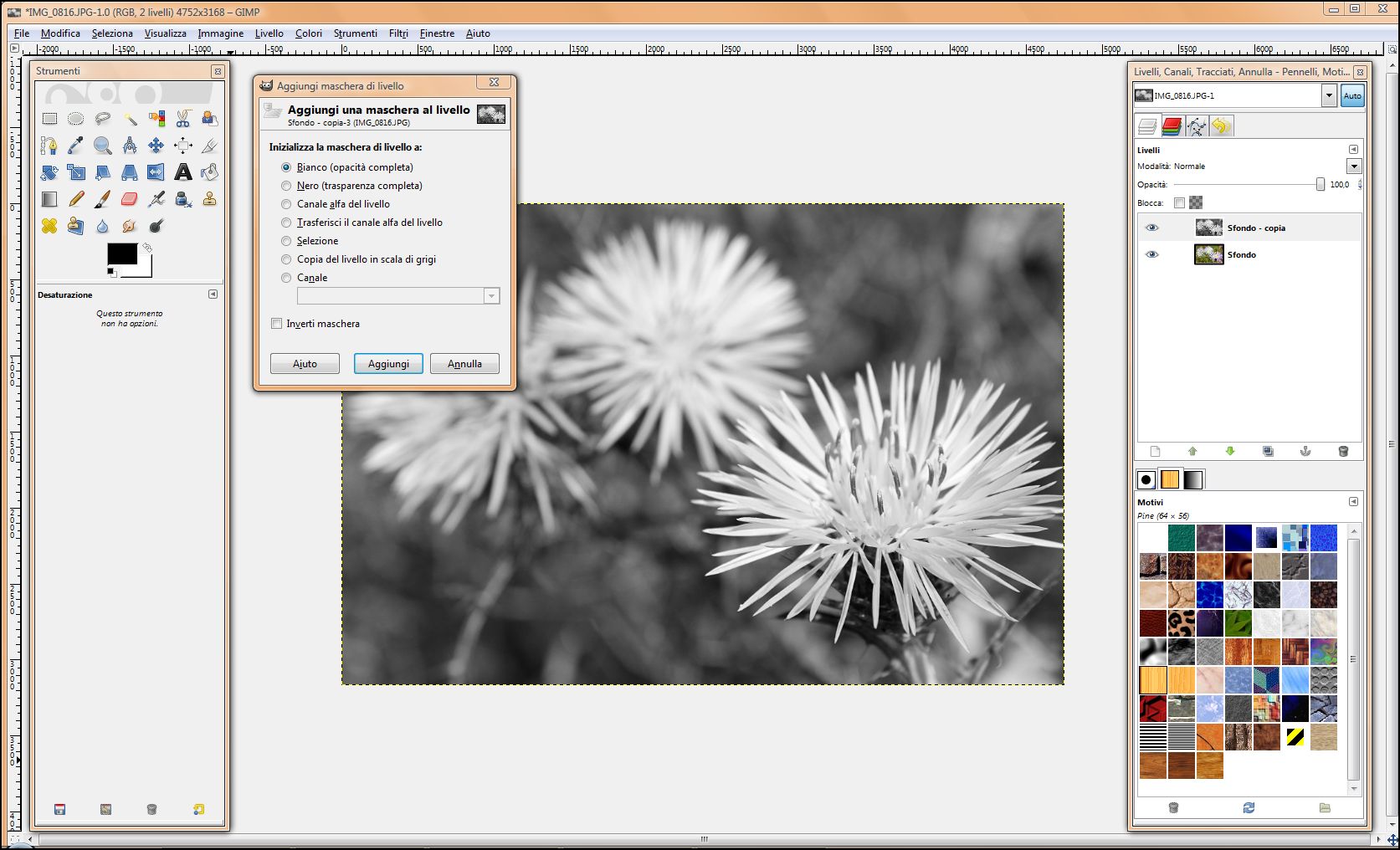Enable the Inverti maschera checkbox
The image size is (1400, 850).
[277, 324]
